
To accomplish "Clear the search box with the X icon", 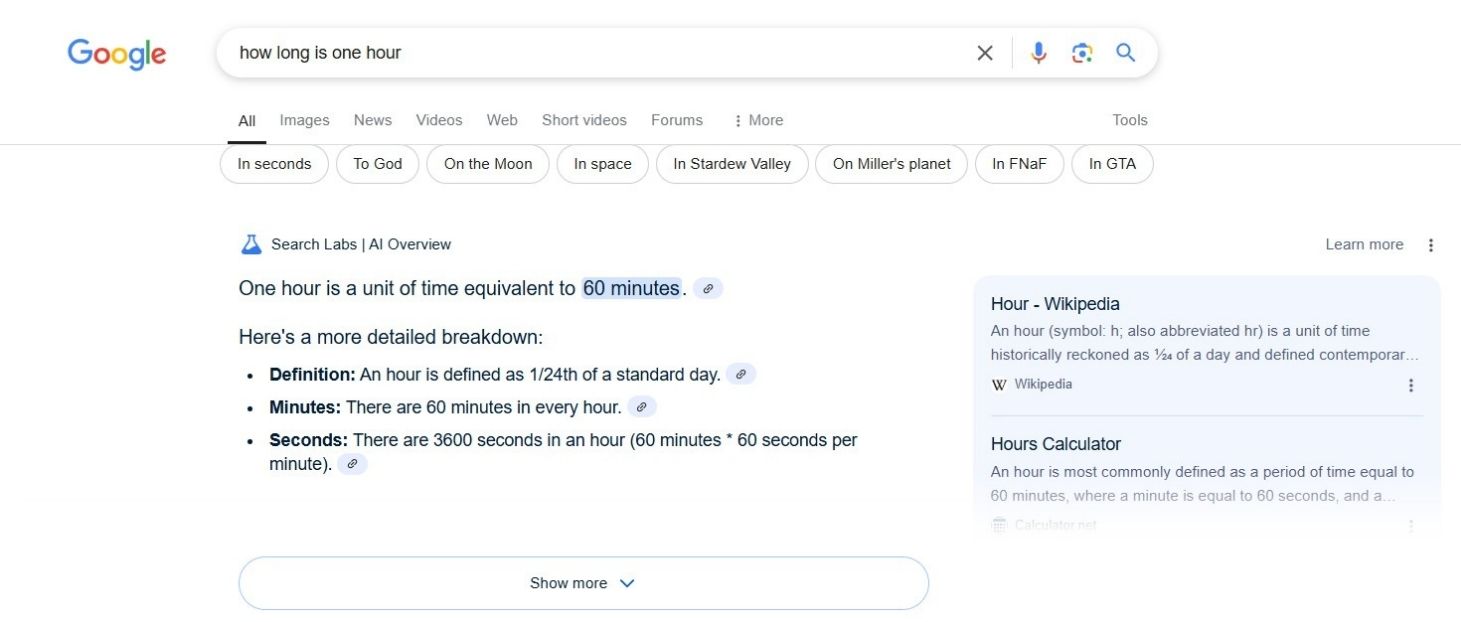I will pos(985,53).
